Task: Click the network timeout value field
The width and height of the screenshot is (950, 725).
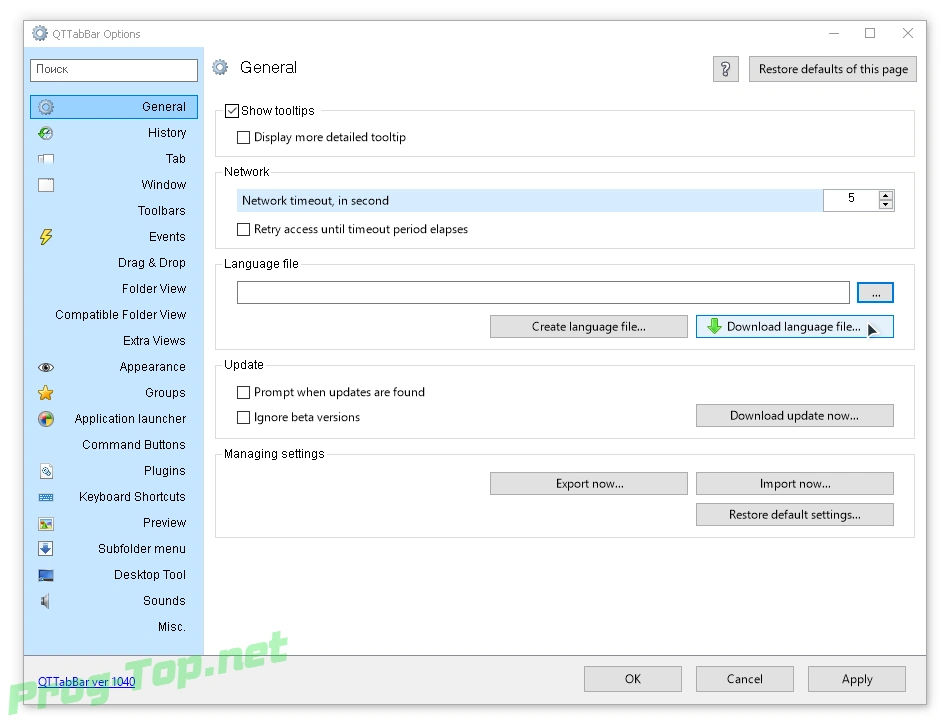Action: [851, 200]
